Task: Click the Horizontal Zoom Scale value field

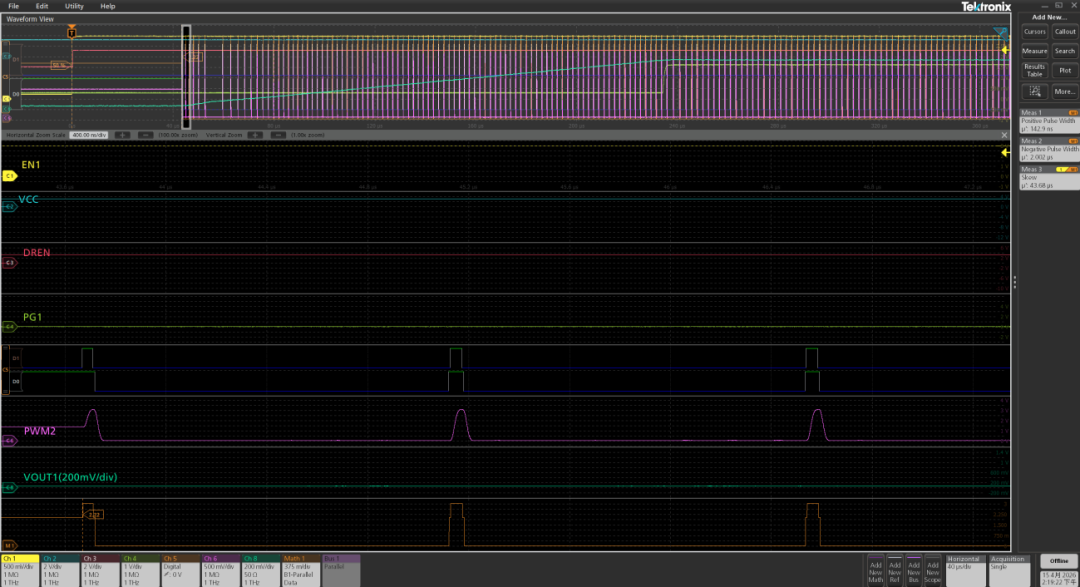Action: pyautogui.click(x=90, y=135)
